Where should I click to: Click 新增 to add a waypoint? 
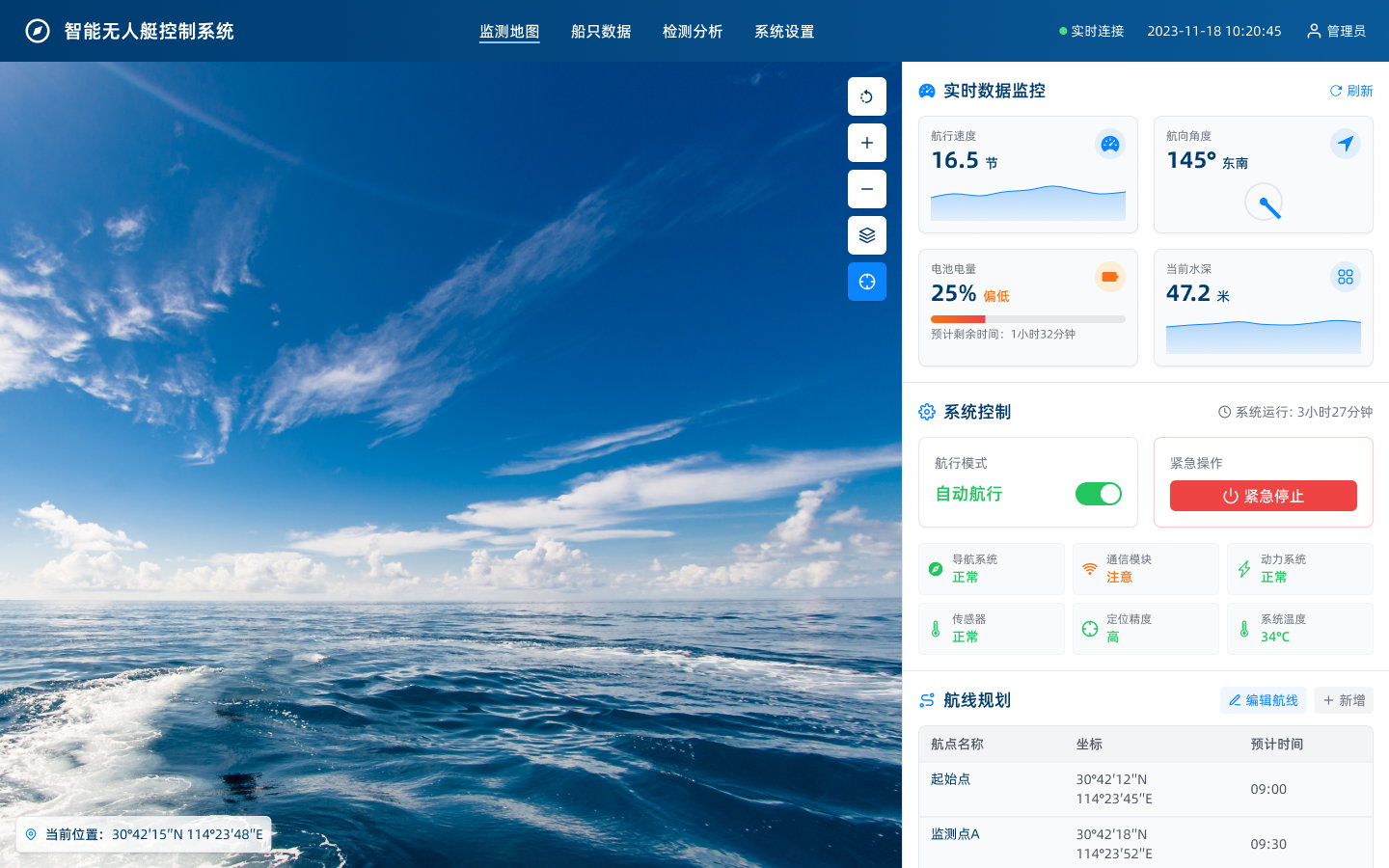[x=1344, y=700]
